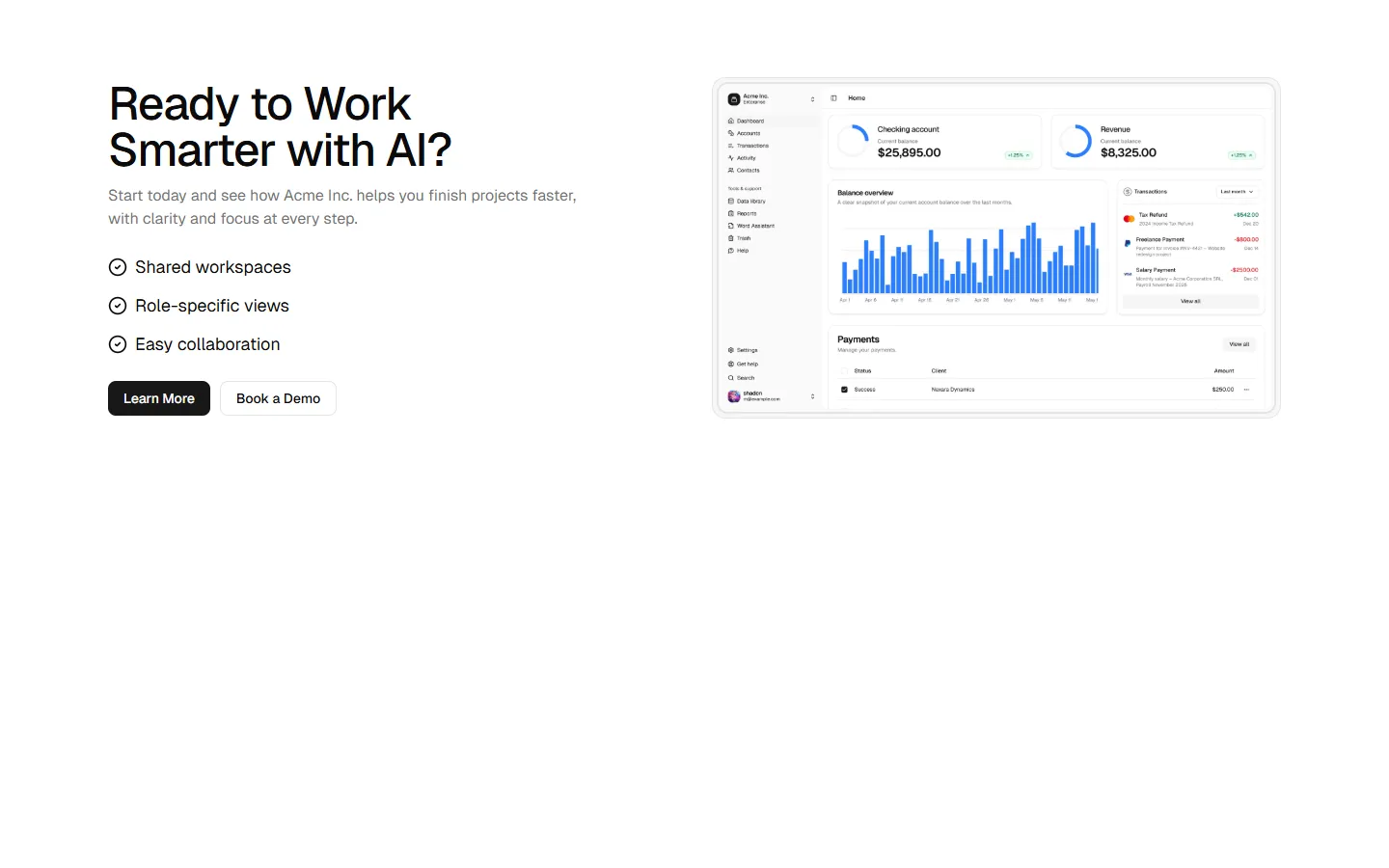Expand the Acme Inc. workspace switcher chevron
Viewport: 1389px width, 868px height.
pyautogui.click(x=812, y=98)
